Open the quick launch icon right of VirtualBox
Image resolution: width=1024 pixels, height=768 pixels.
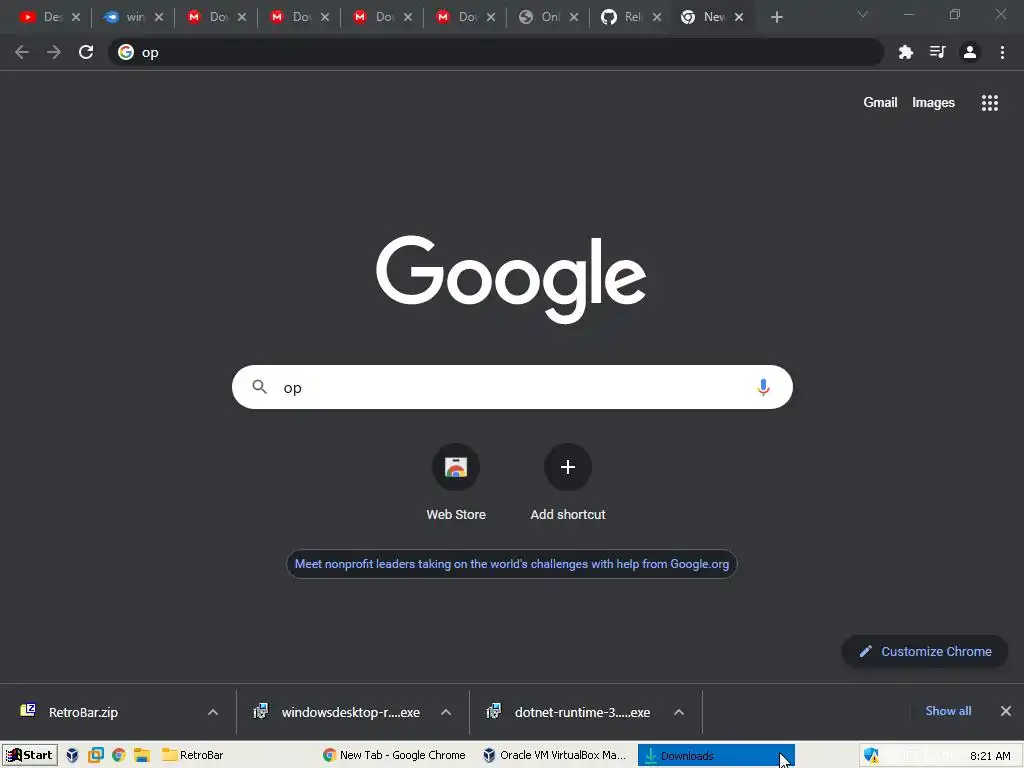[x=96, y=755]
